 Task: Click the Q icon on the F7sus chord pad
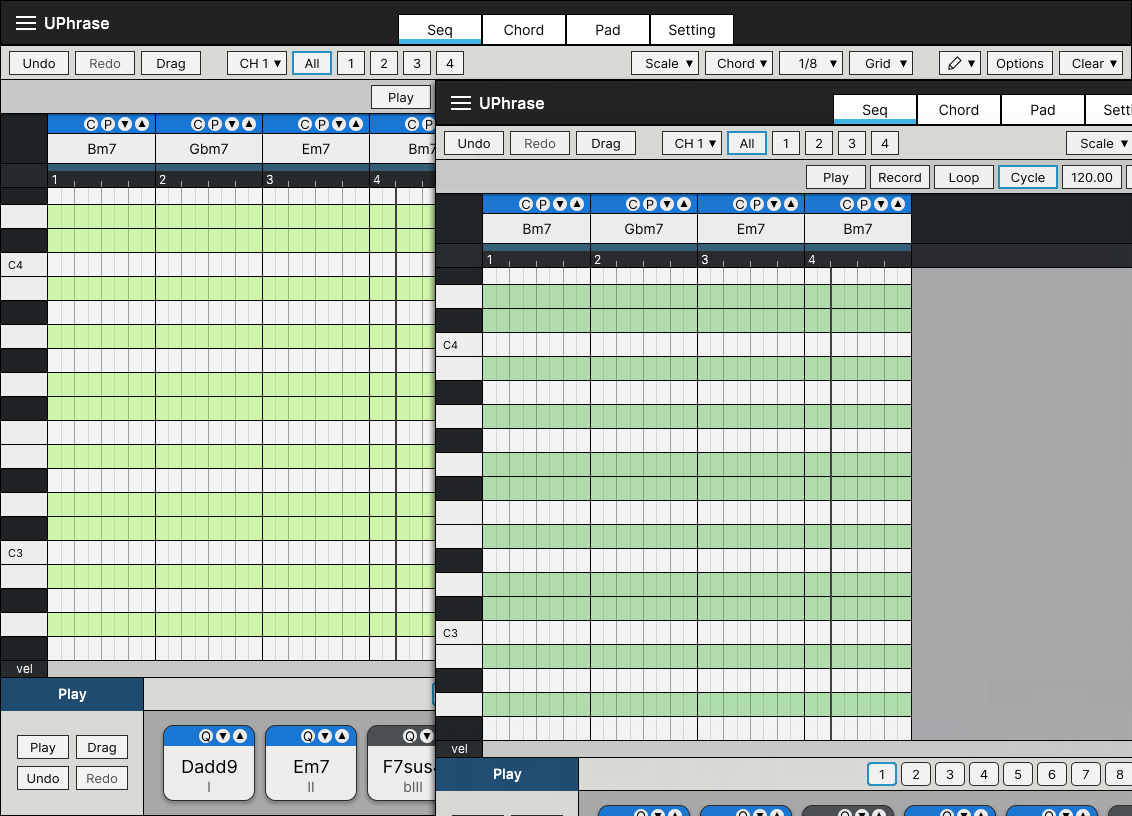click(x=409, y=736)
